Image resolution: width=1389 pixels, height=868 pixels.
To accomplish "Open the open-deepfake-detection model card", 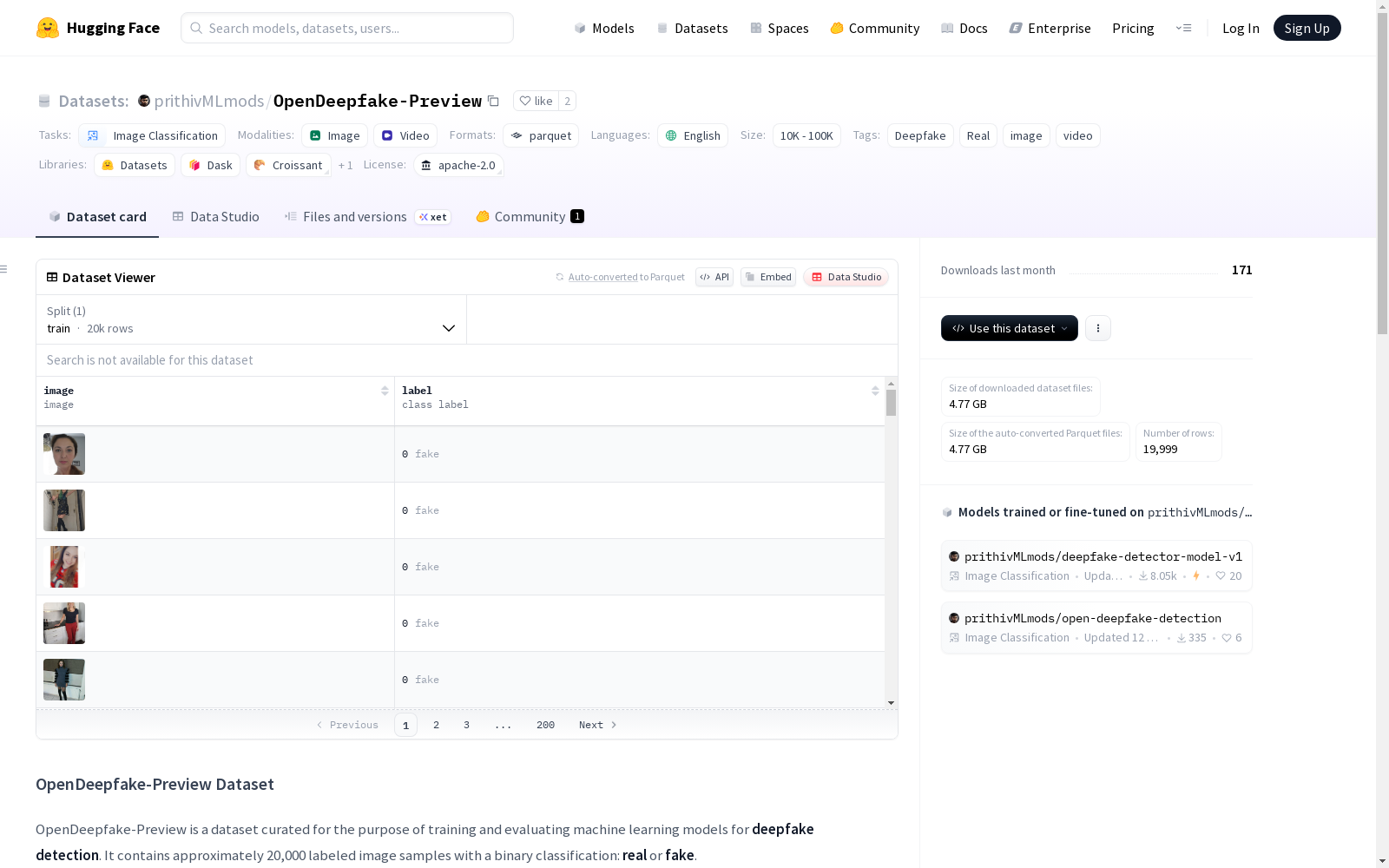I will (x=1096, y=627).
